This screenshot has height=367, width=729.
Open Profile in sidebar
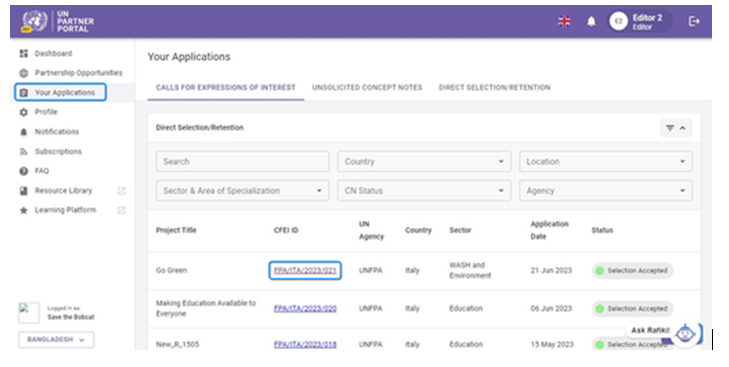click(46, 112)
